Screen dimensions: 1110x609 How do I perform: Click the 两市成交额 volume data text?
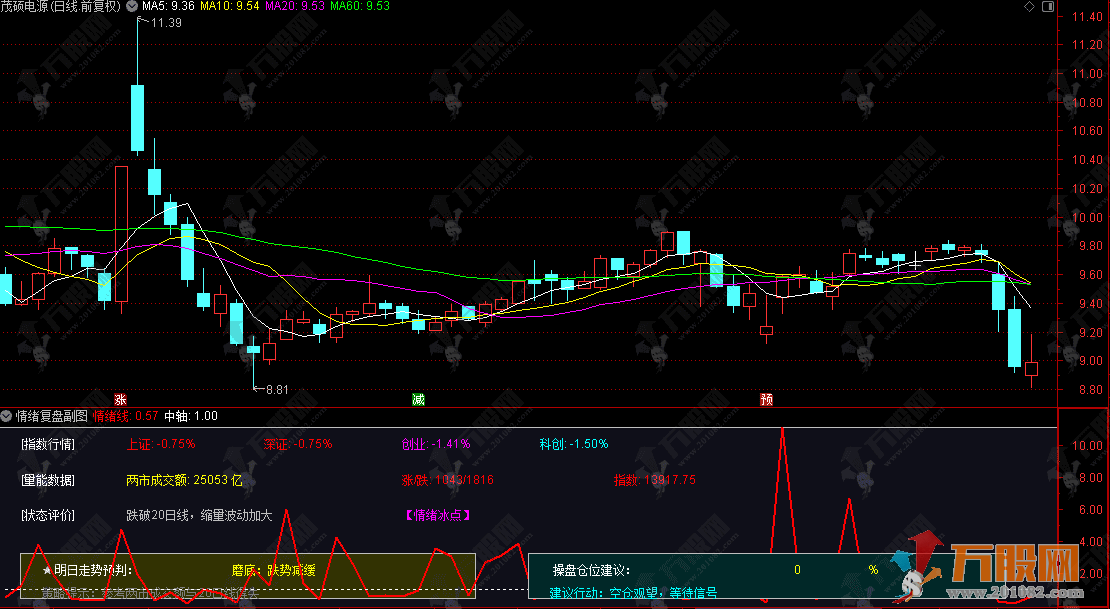coord(185,480)
